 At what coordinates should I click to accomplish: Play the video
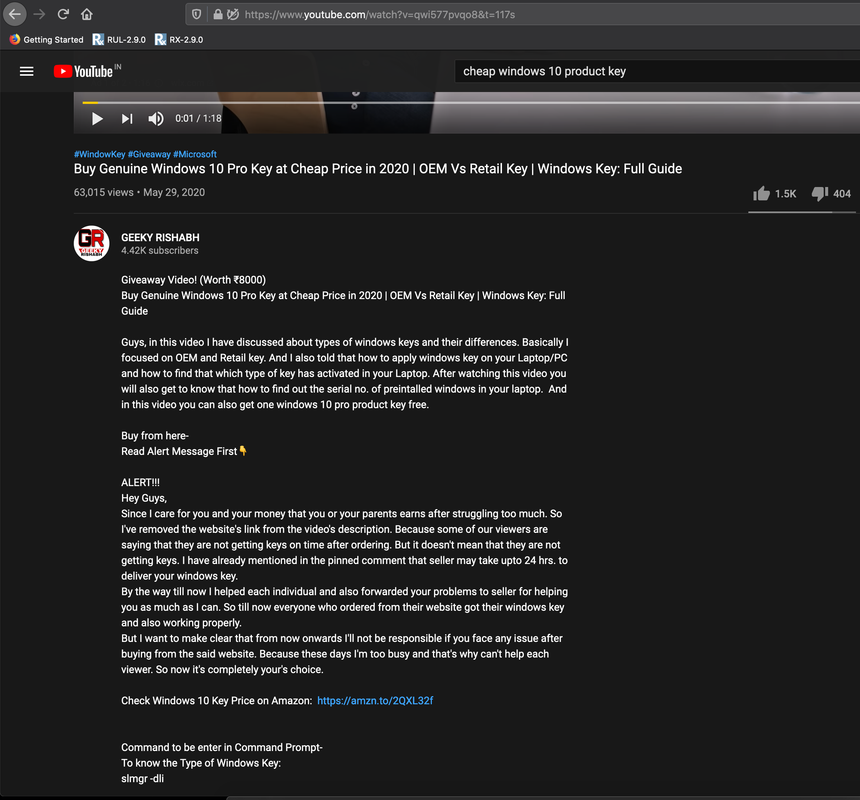97,118
